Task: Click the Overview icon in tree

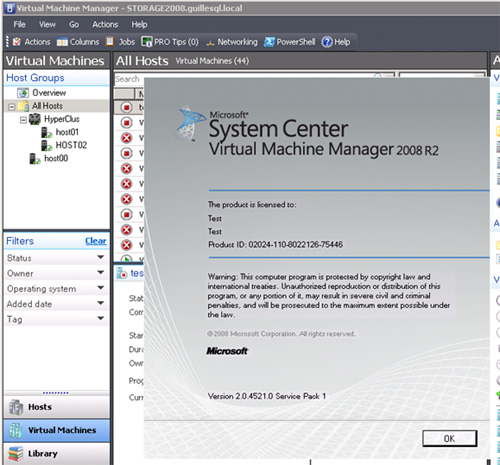Action: 23,93
